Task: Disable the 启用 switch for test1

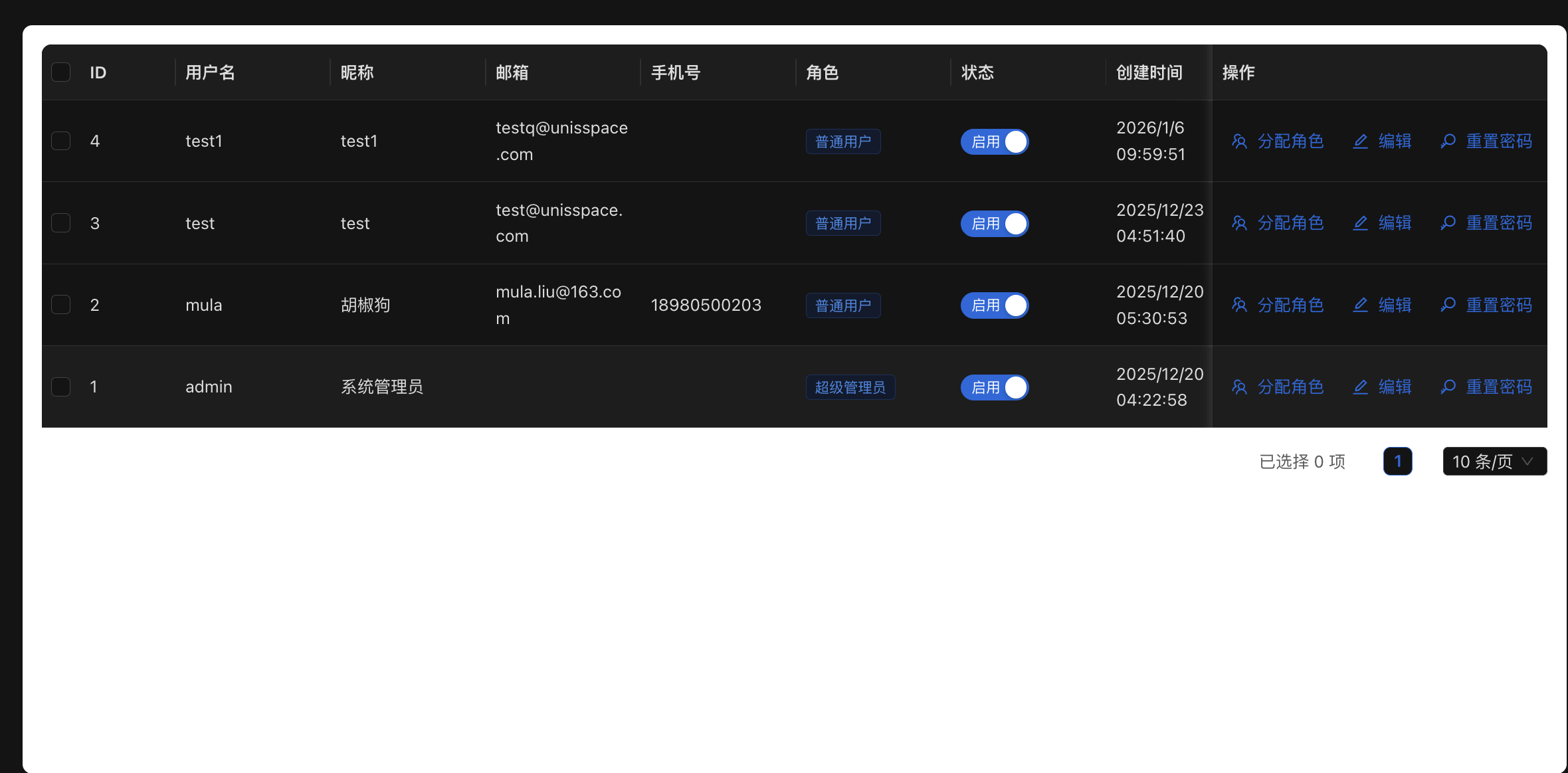Action: click(994, 141)
